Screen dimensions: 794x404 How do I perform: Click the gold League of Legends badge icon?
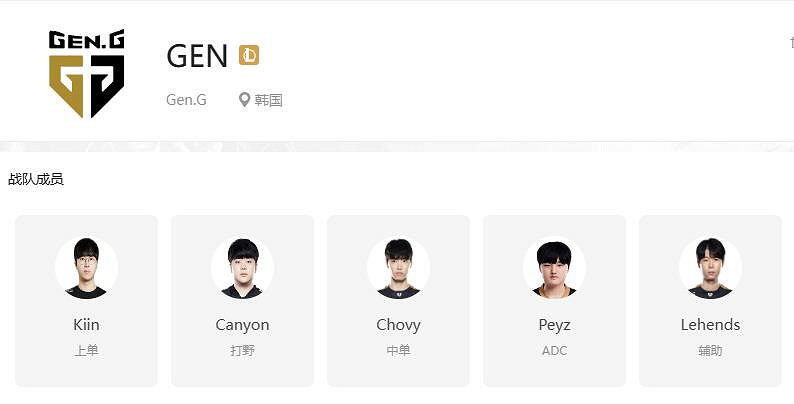pos(249,55)
